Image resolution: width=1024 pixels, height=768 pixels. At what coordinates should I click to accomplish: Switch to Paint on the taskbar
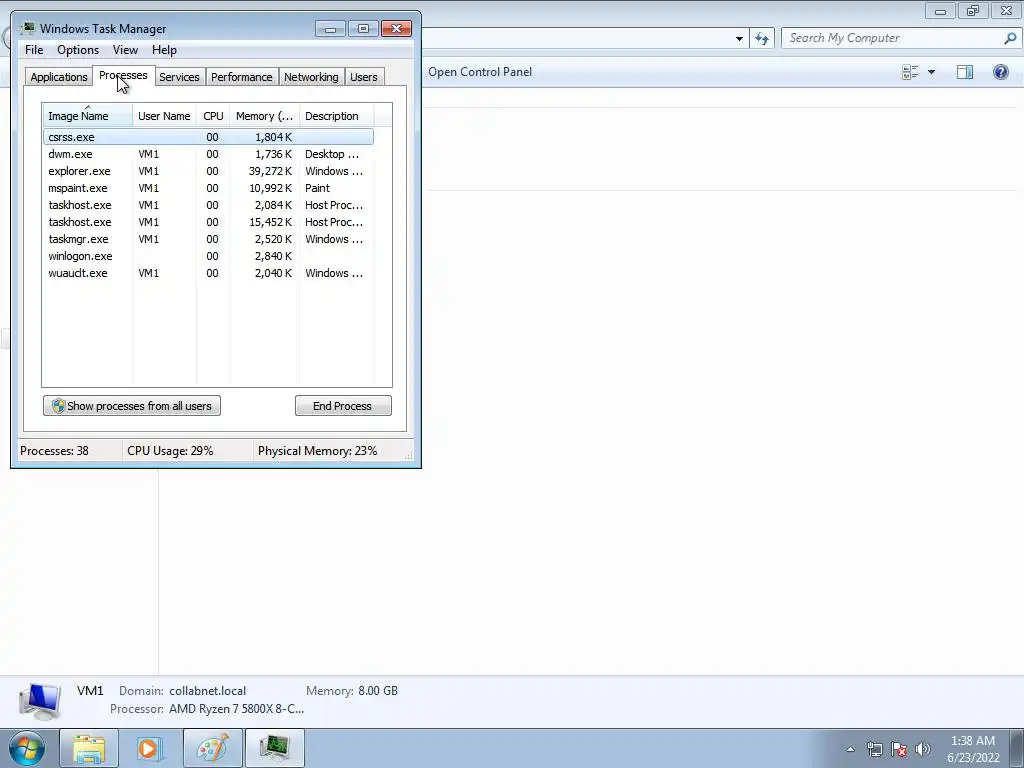pyautogui.click(x=213, y=748)
